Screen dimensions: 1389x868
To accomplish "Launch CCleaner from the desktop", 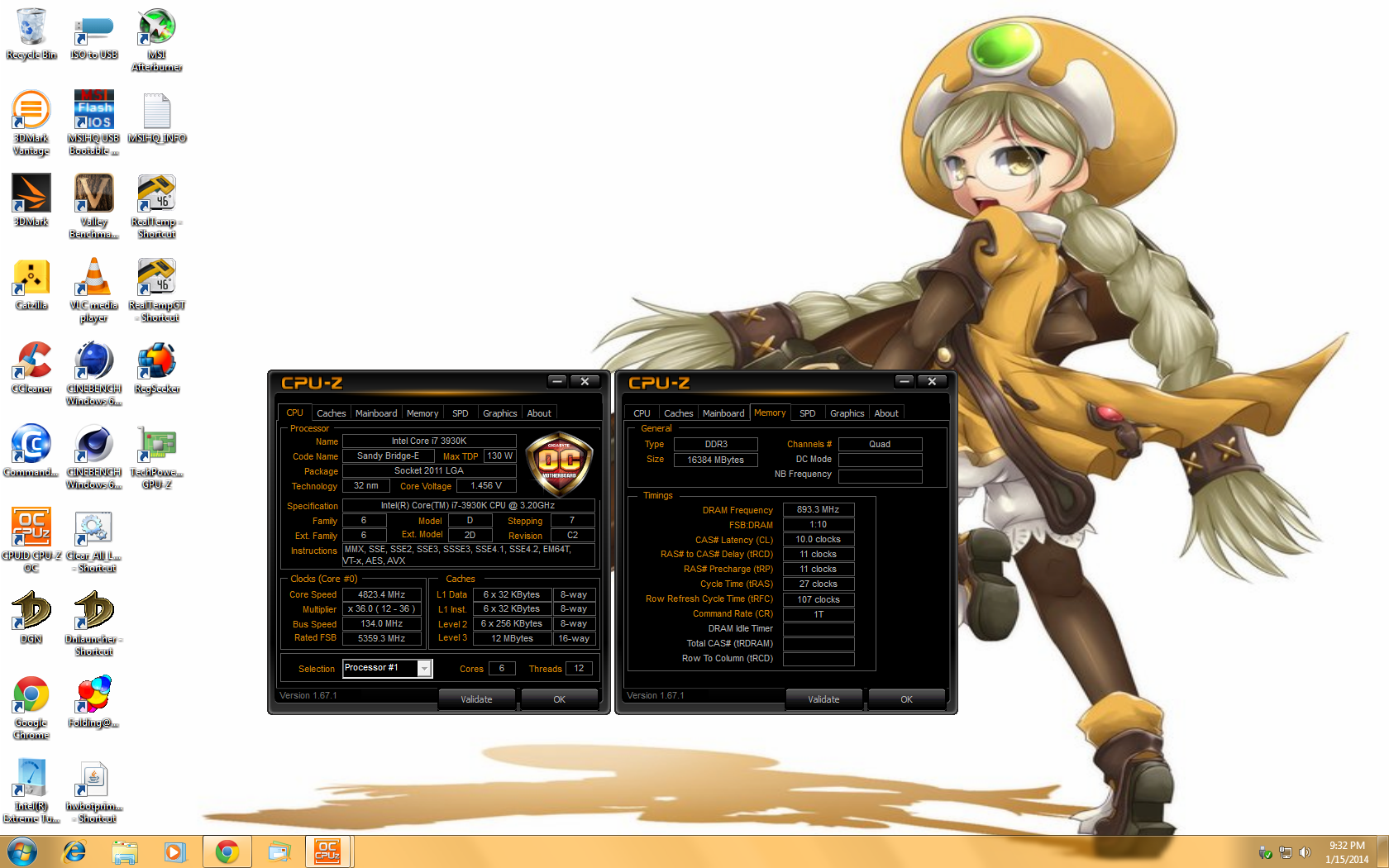I will (31, 367).
